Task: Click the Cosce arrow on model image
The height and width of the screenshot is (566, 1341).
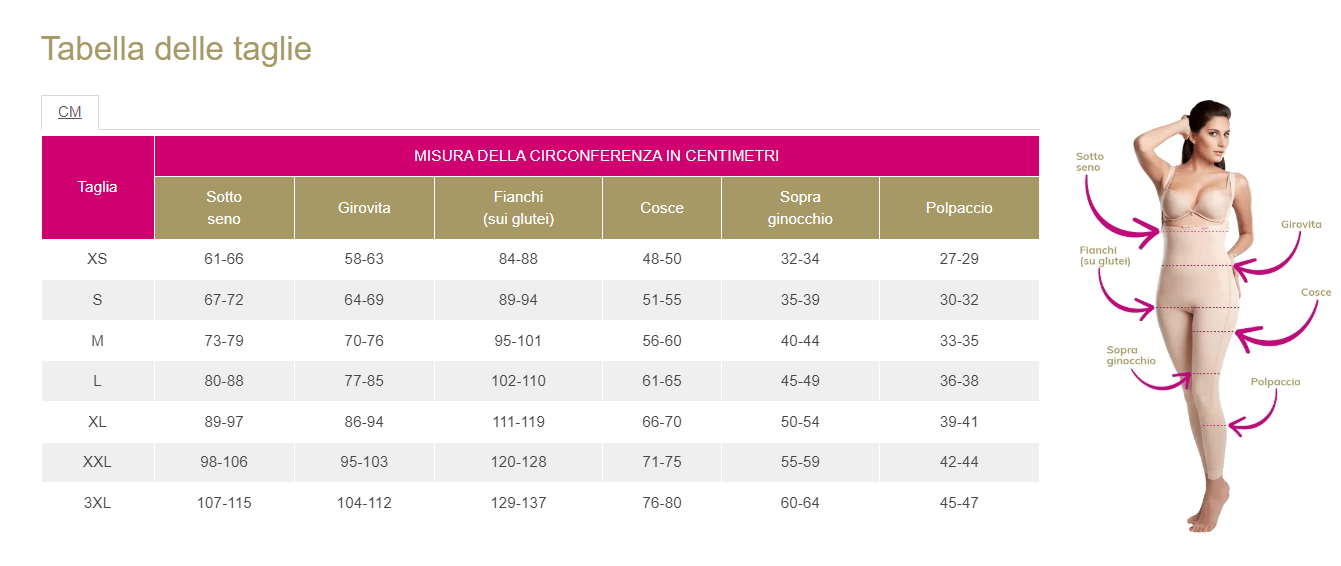Action: (1280, 330)
